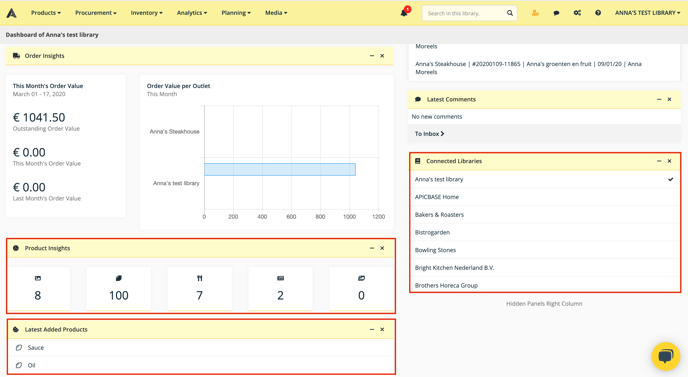The width and height of the screenshot is (688, 377).
Task: Open the users icon in top bar
Action: point(535,13)
